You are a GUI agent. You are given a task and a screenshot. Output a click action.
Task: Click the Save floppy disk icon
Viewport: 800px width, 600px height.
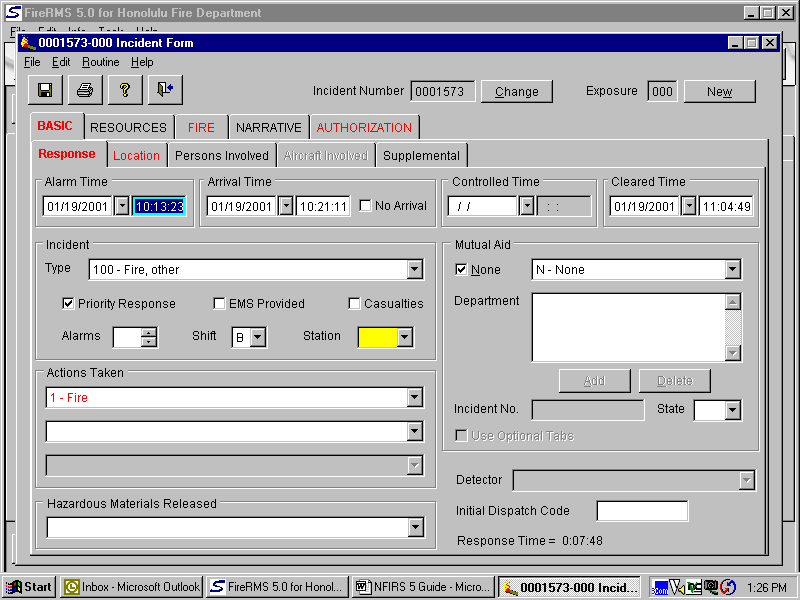(45, 90)
